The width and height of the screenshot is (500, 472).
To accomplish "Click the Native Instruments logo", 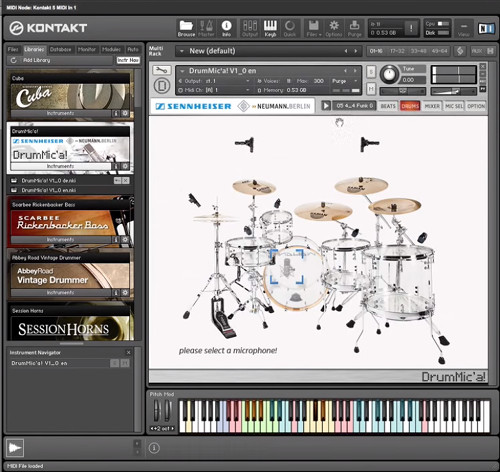I will [486, 29].
